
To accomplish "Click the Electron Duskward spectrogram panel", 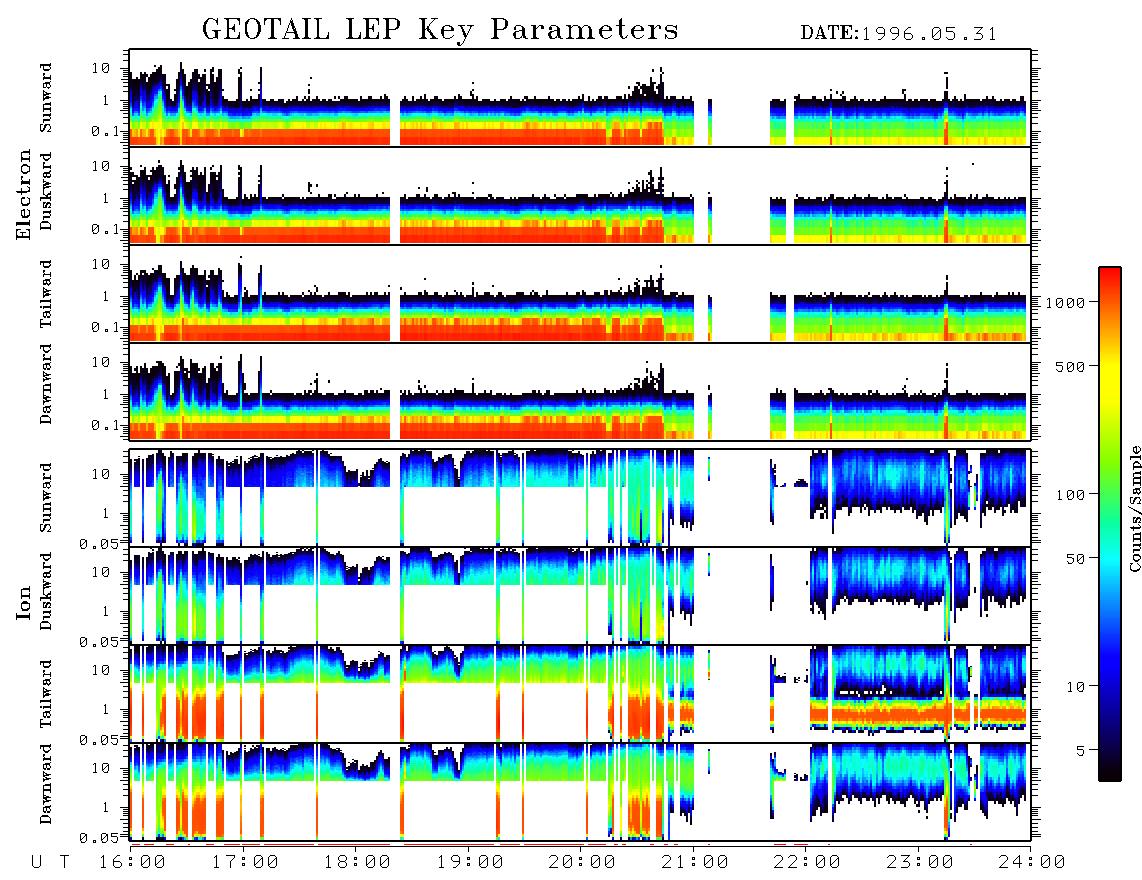I will point(580,195).
